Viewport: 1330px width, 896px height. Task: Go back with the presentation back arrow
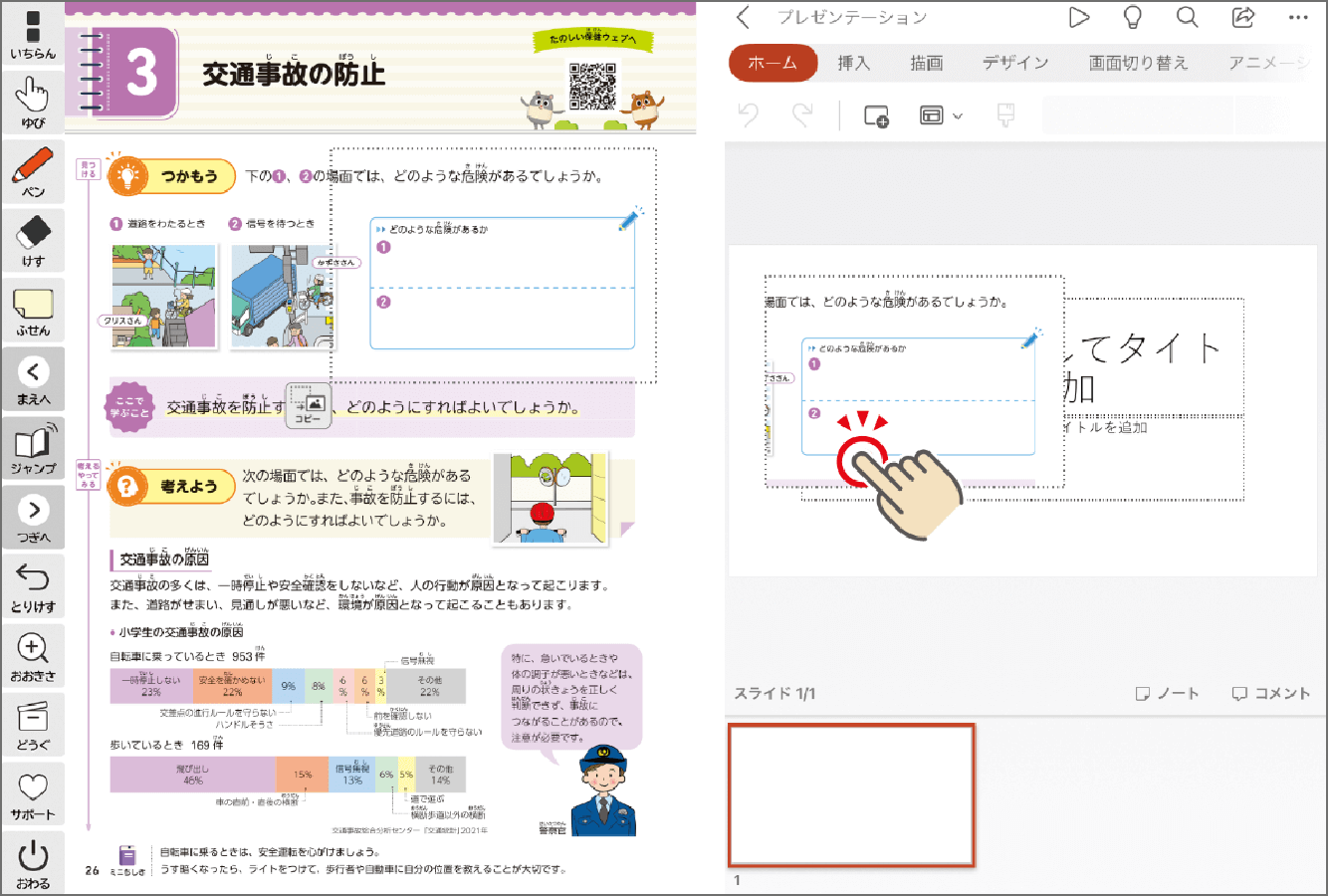pos(743,17)
